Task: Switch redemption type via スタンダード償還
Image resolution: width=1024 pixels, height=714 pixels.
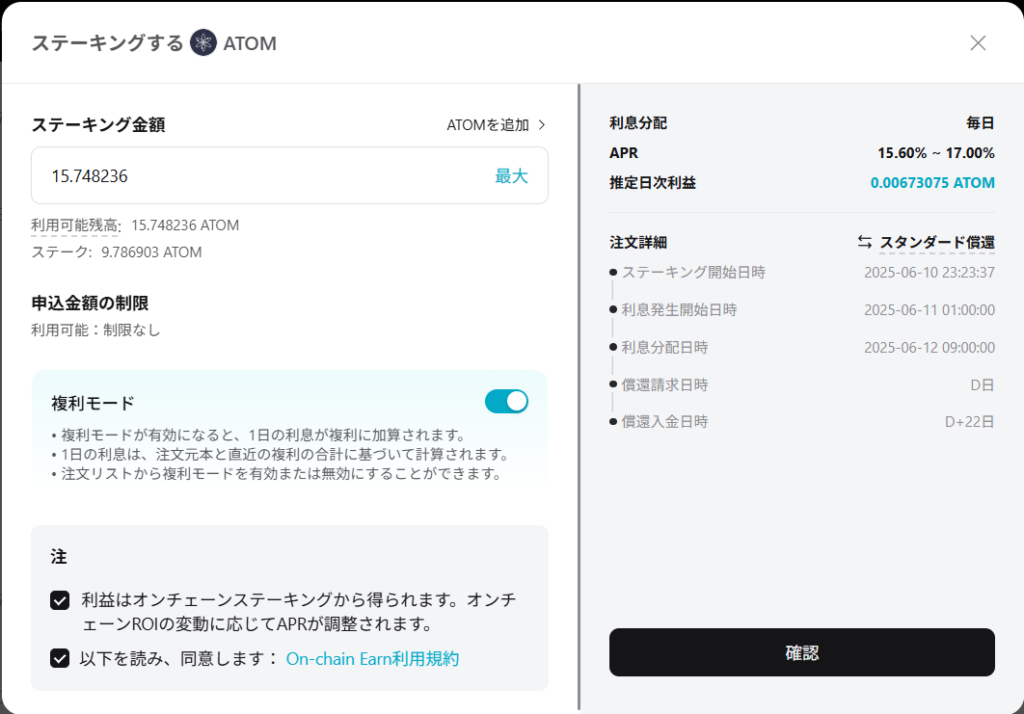Action: tap(937, 242)
